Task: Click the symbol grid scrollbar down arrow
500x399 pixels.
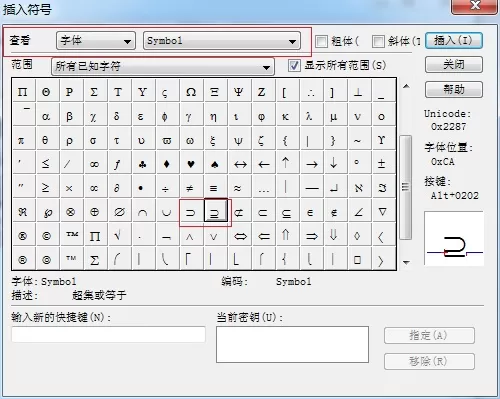Action: click(x=406, y=263)
